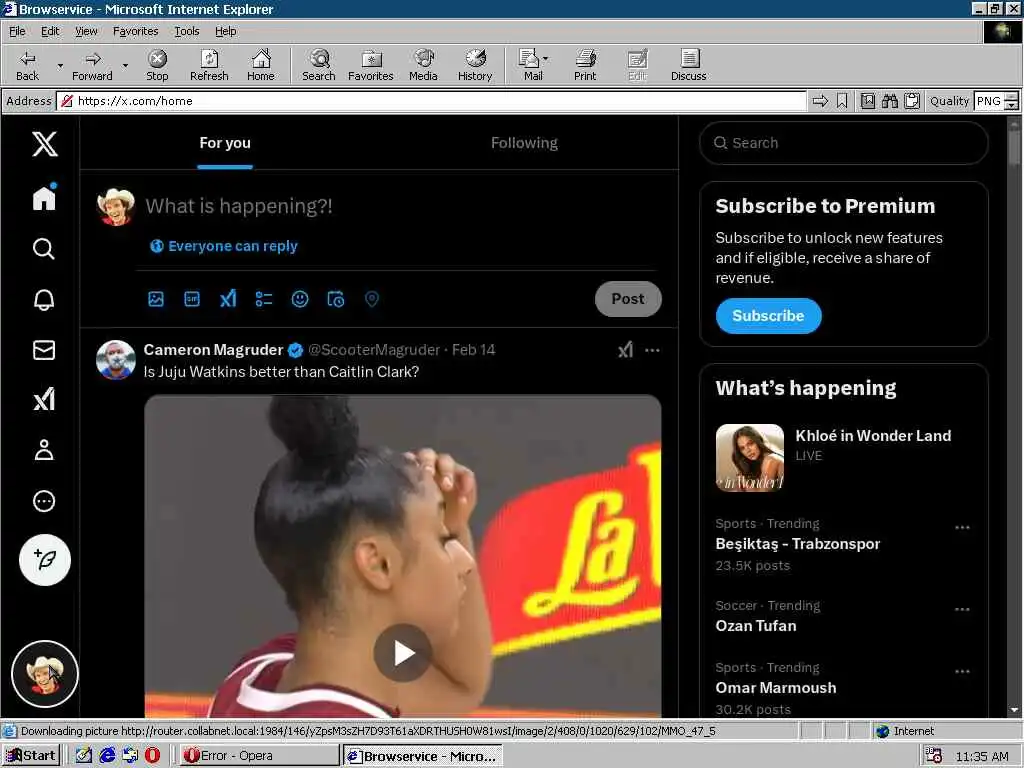Add a poll to the post
The image size is (1024, 768).
pyautogui.click(x=264, y=299)
